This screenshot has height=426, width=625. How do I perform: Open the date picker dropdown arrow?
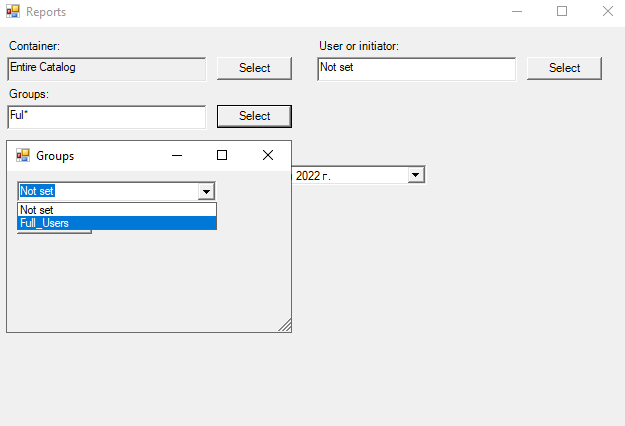[x=416, y=175]
